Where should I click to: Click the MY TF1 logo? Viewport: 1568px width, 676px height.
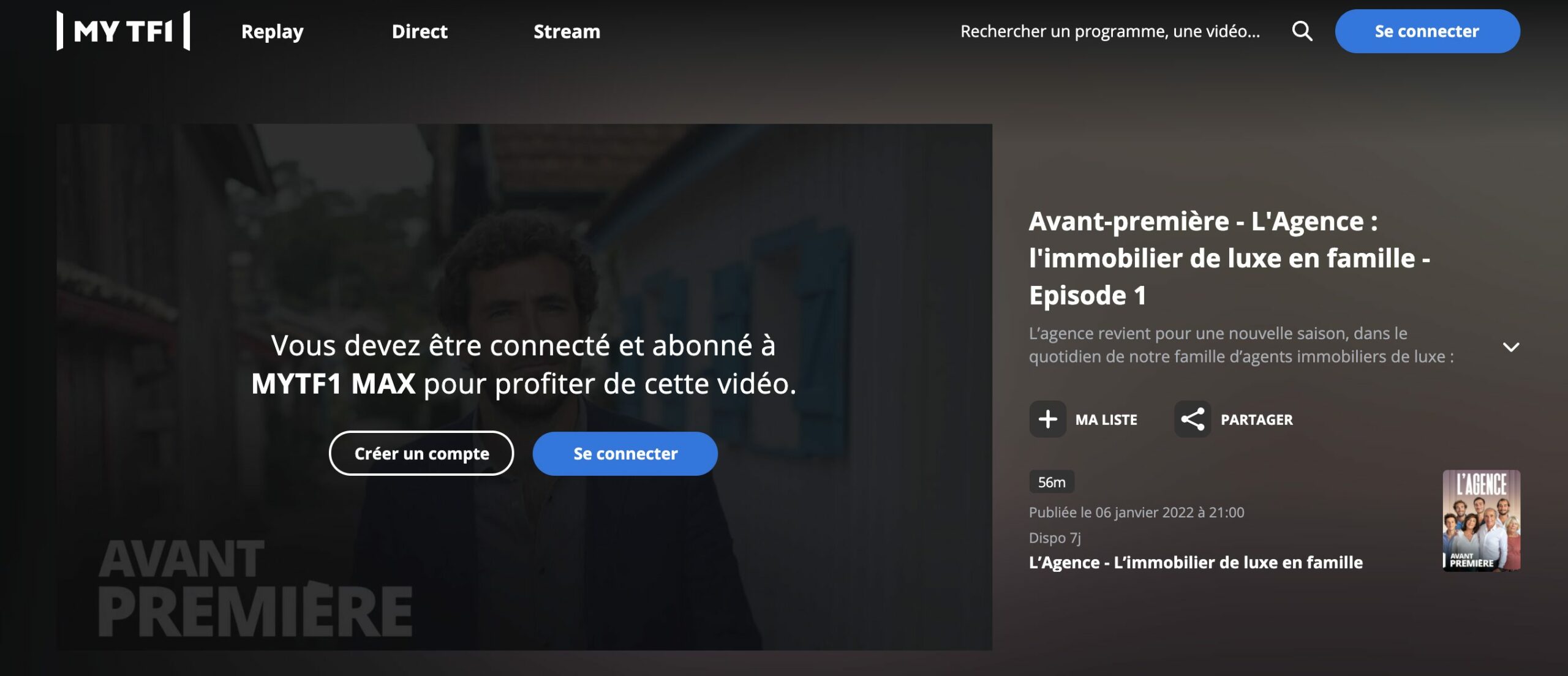click(123, 31)
